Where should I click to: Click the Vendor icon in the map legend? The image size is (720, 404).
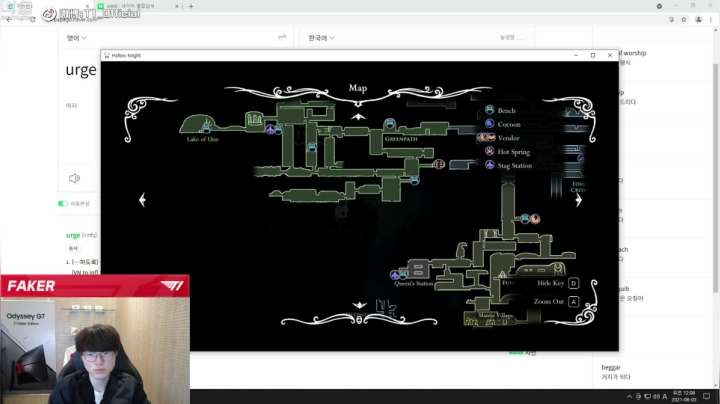[486, 137]
